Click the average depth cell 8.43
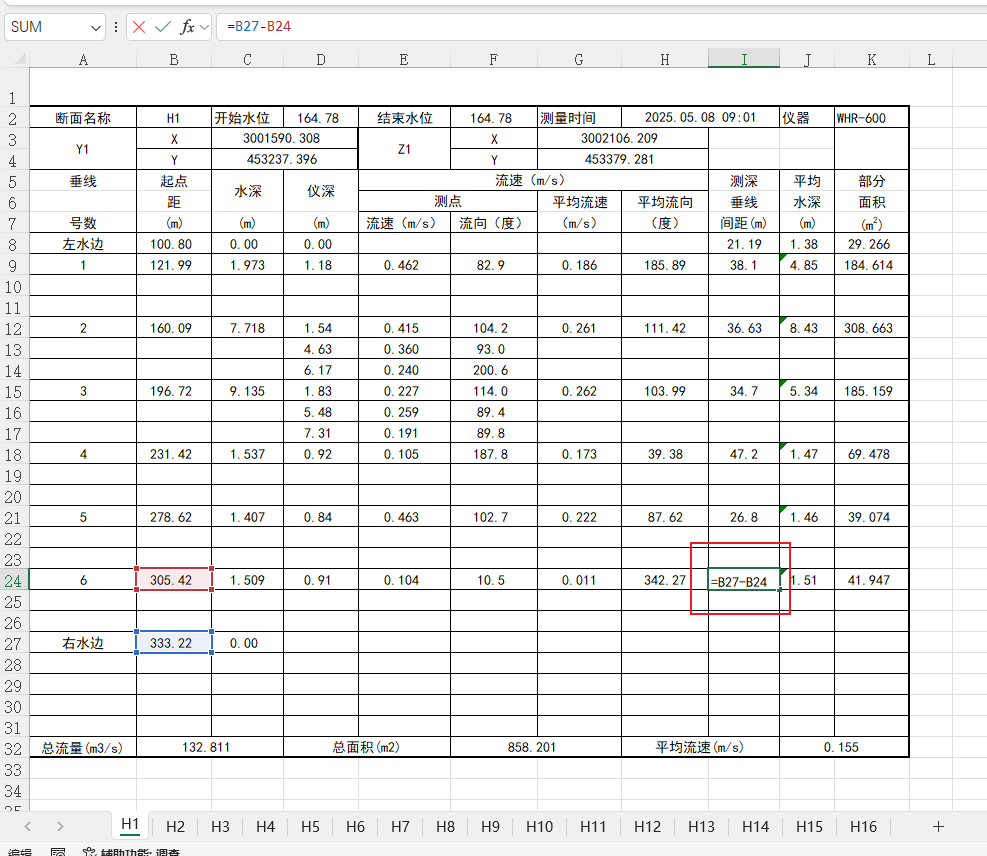This screenshot has height=856, width=987. pos(807,328)
